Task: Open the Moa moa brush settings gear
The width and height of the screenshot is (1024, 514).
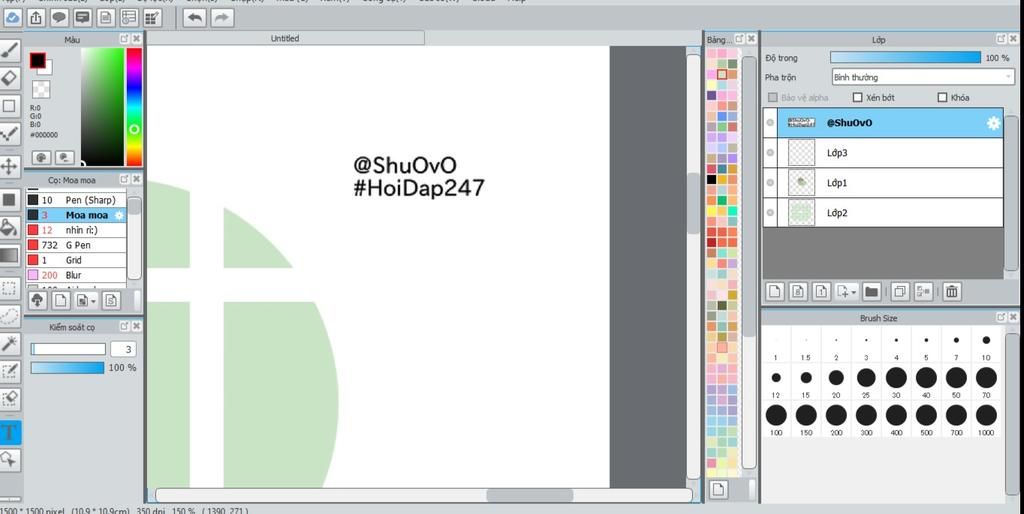Action: tap(119, 215)
